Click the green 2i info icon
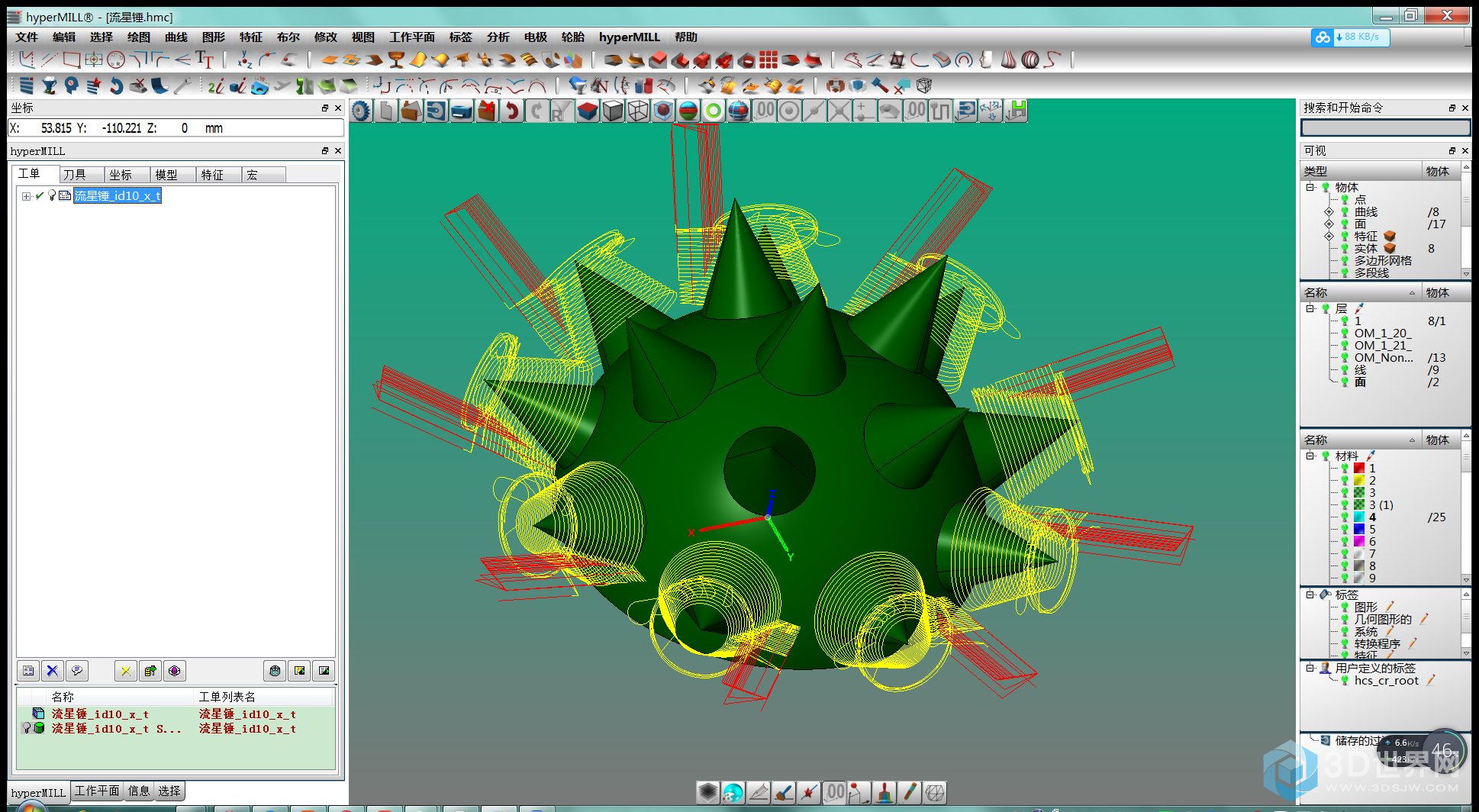 216,85
